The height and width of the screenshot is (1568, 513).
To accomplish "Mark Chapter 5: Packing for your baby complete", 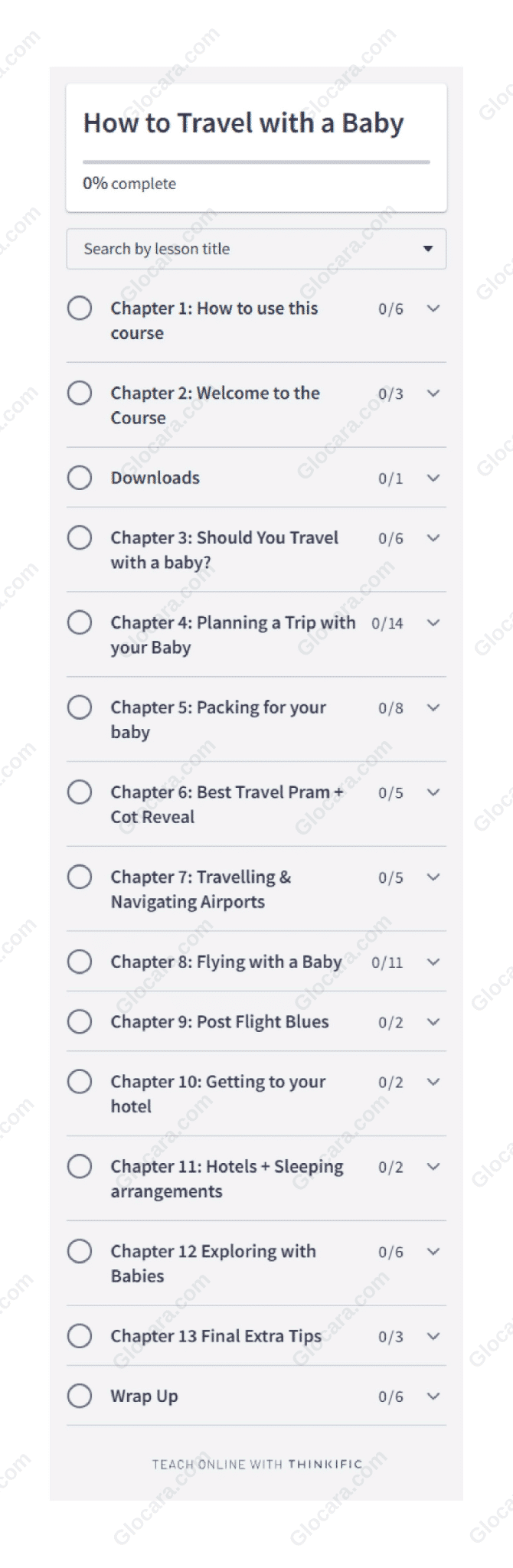I will click(80, 707).
